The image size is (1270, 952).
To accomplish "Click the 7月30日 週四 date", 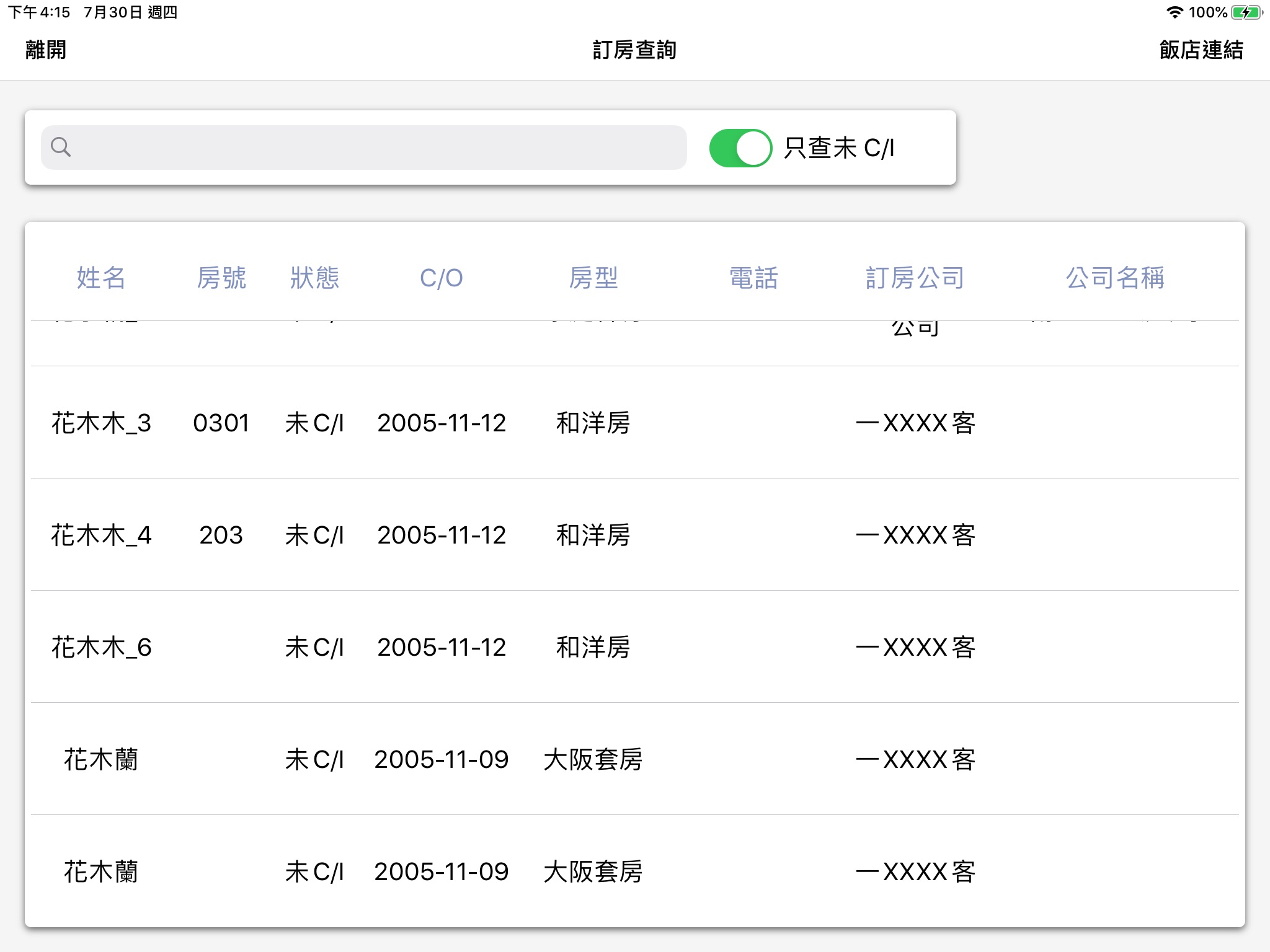I will point(131,12).
